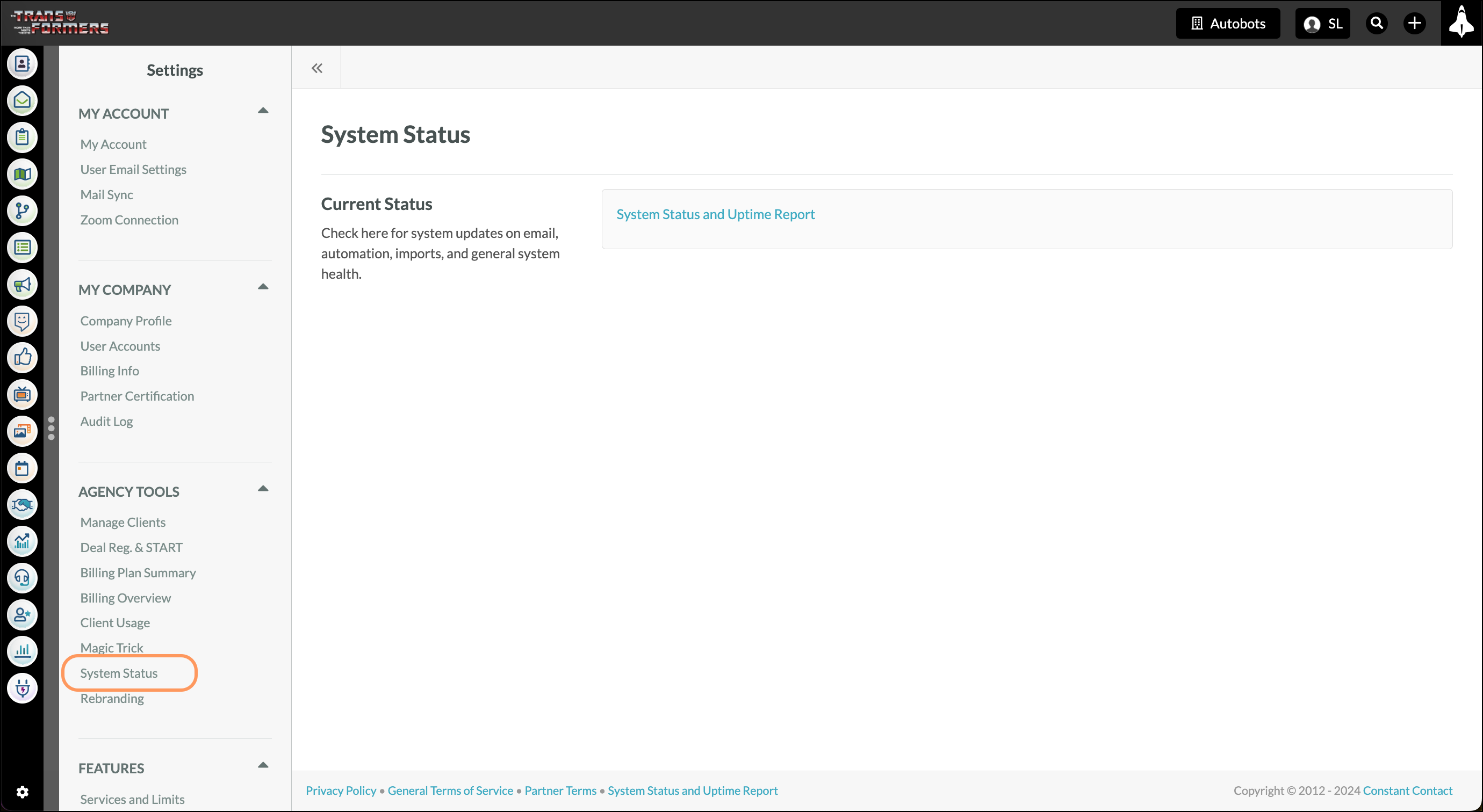1483x812 pixels.
Task: Open Mail Sync settings
Action: point(106,195)
